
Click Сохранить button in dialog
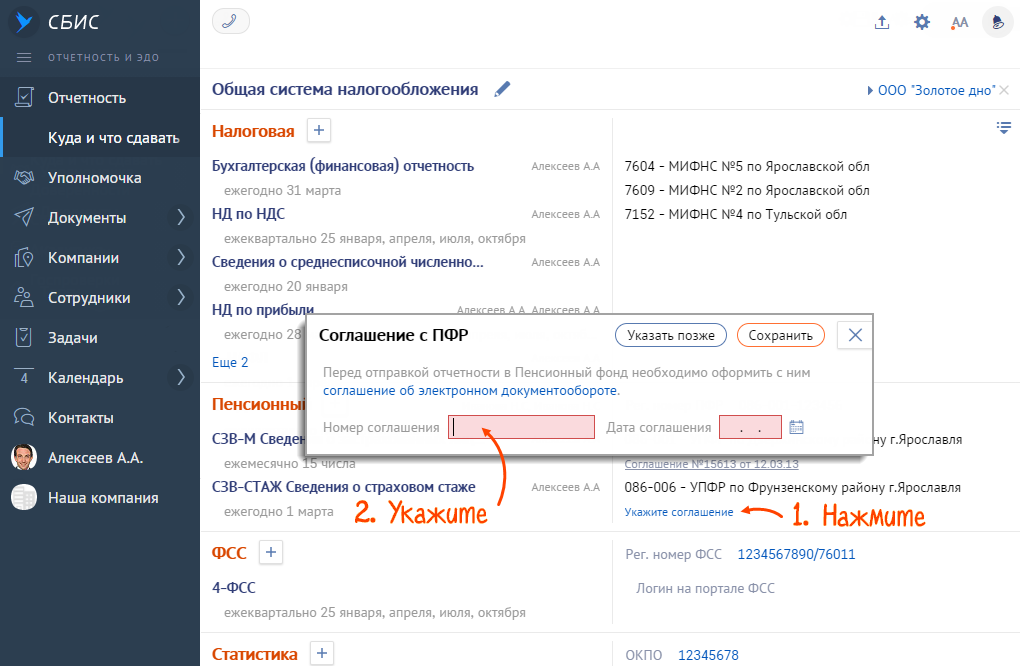[781, 335]
